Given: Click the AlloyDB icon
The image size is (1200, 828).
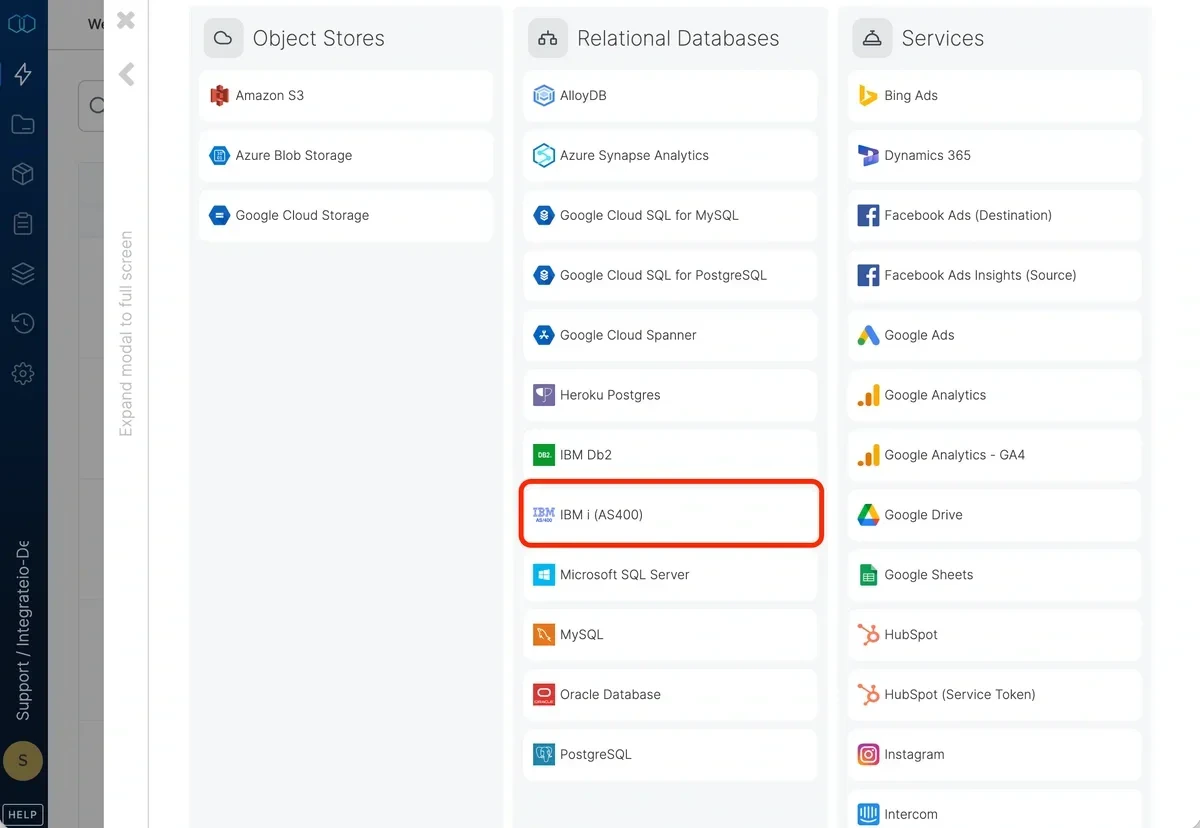Looking at the screenshot, I should coord(543,96).
